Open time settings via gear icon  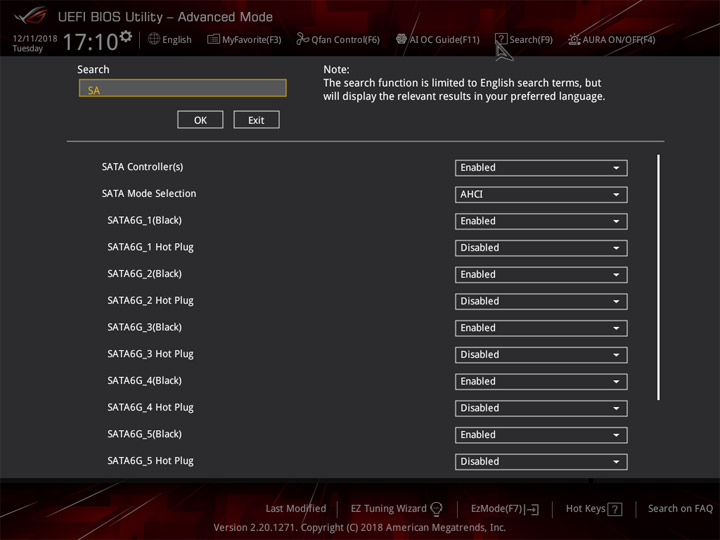[125, 36]
